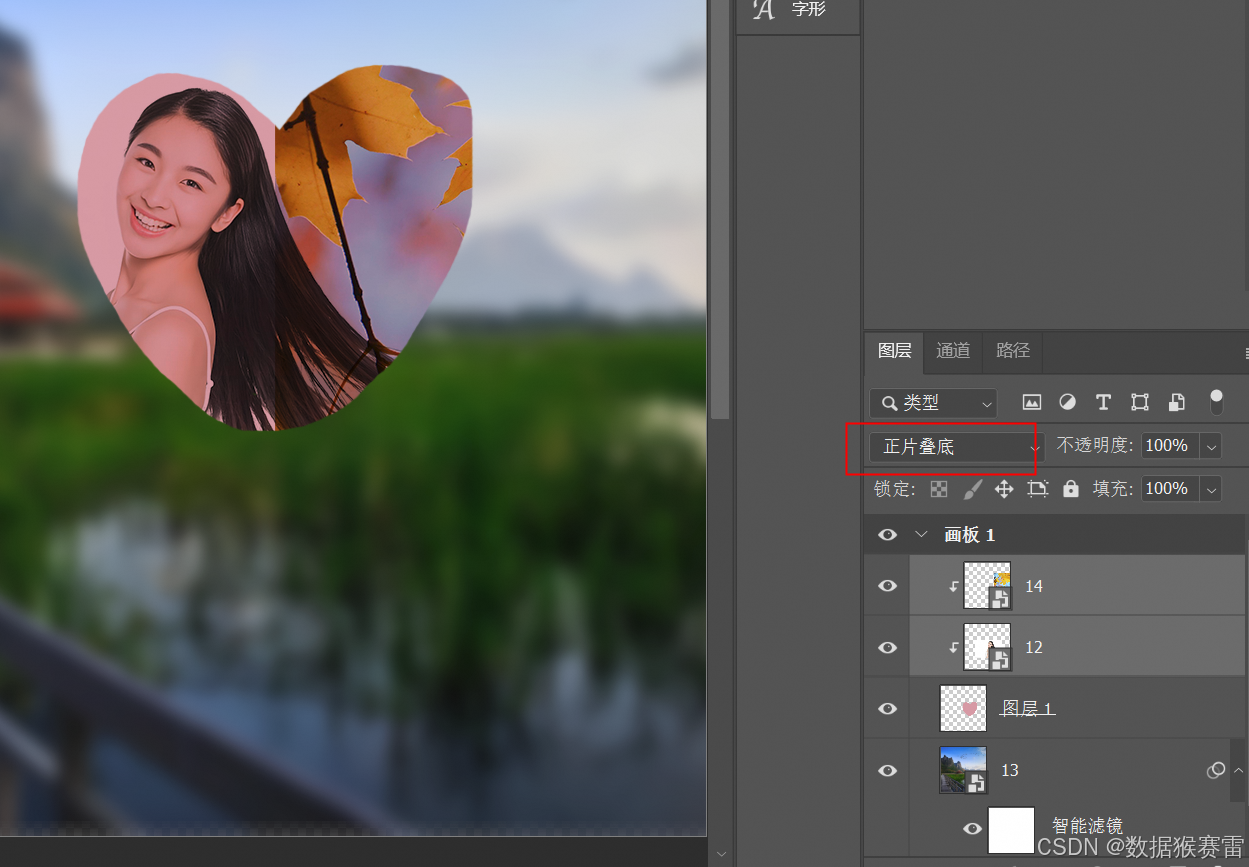Click the 不透明度 opacity value field
1249x867 pixels.
point(1171,446)
